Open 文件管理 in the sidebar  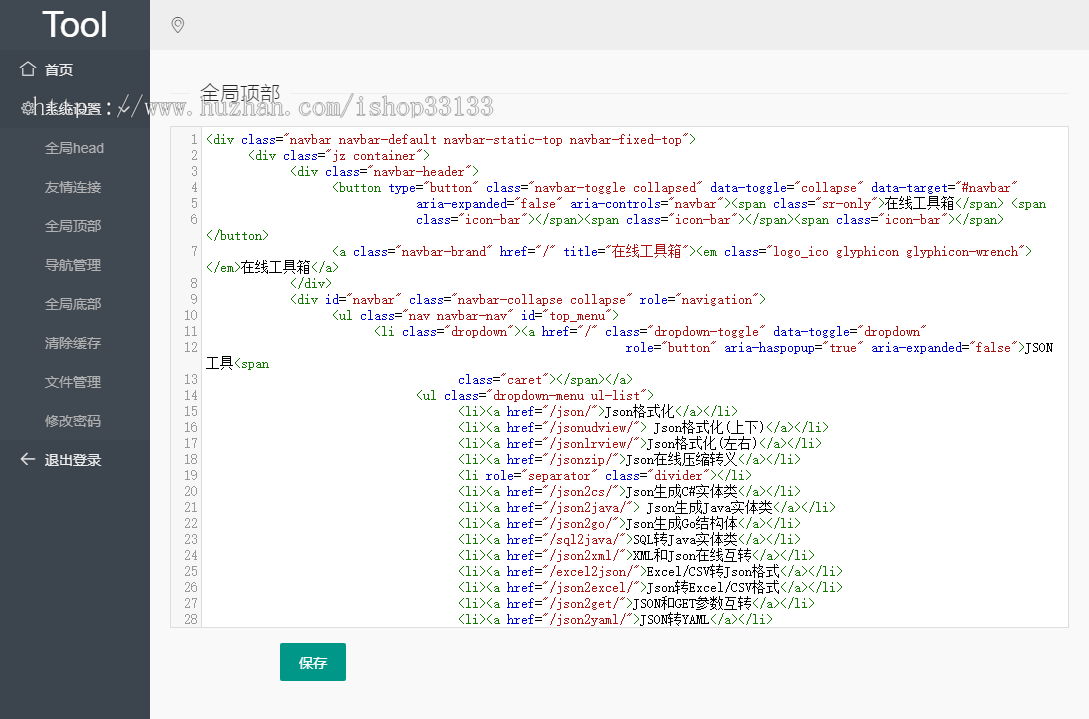coord(75,381)
